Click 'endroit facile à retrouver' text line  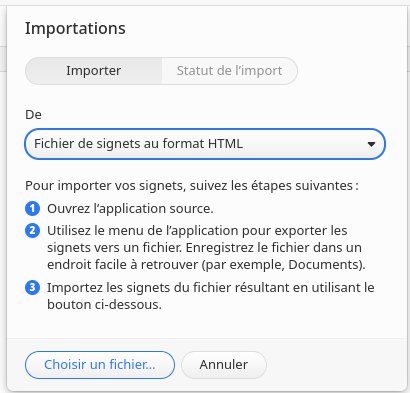[x=206, y=265]
